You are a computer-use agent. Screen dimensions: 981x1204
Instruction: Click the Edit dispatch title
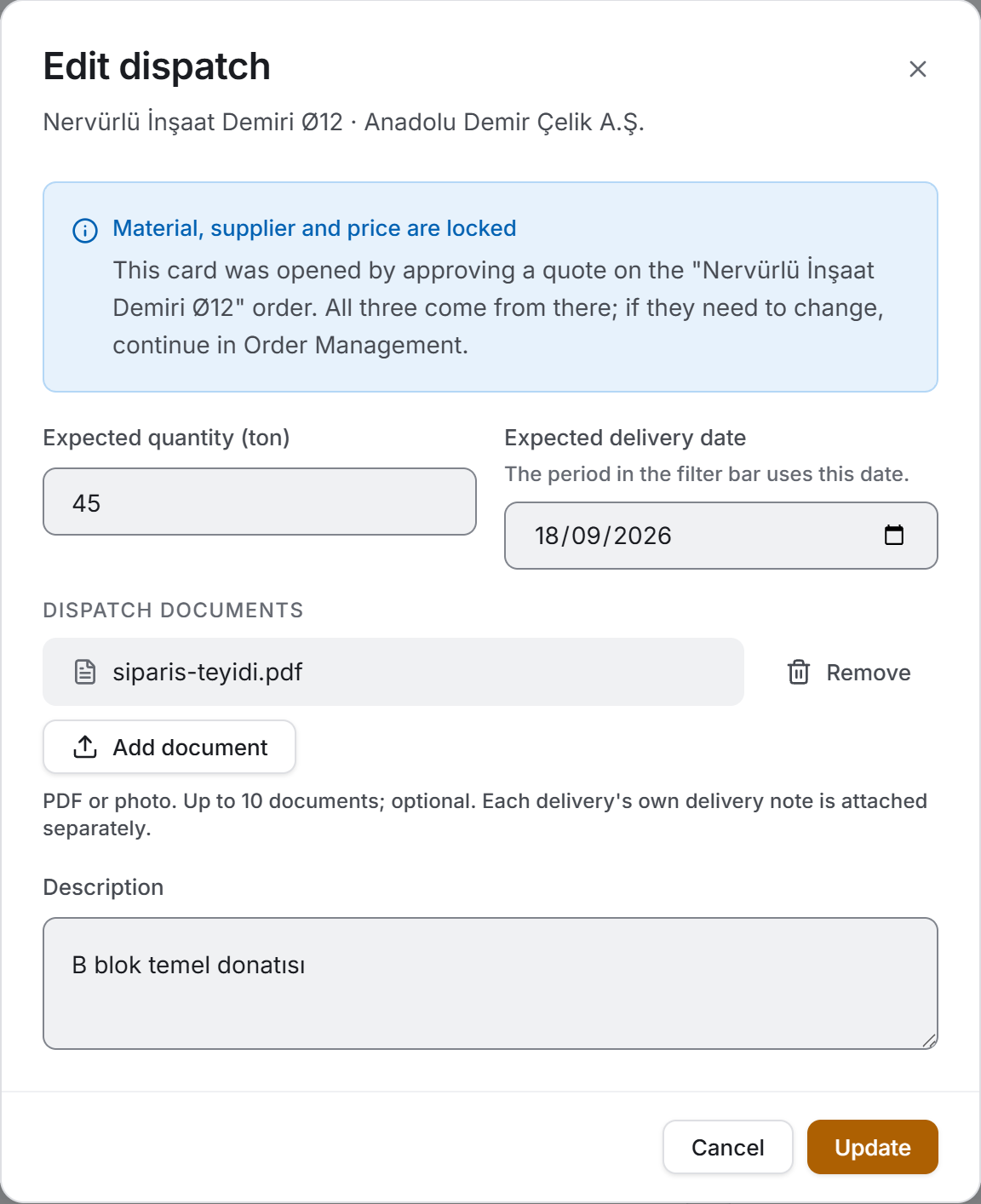[x=157, y=66]
